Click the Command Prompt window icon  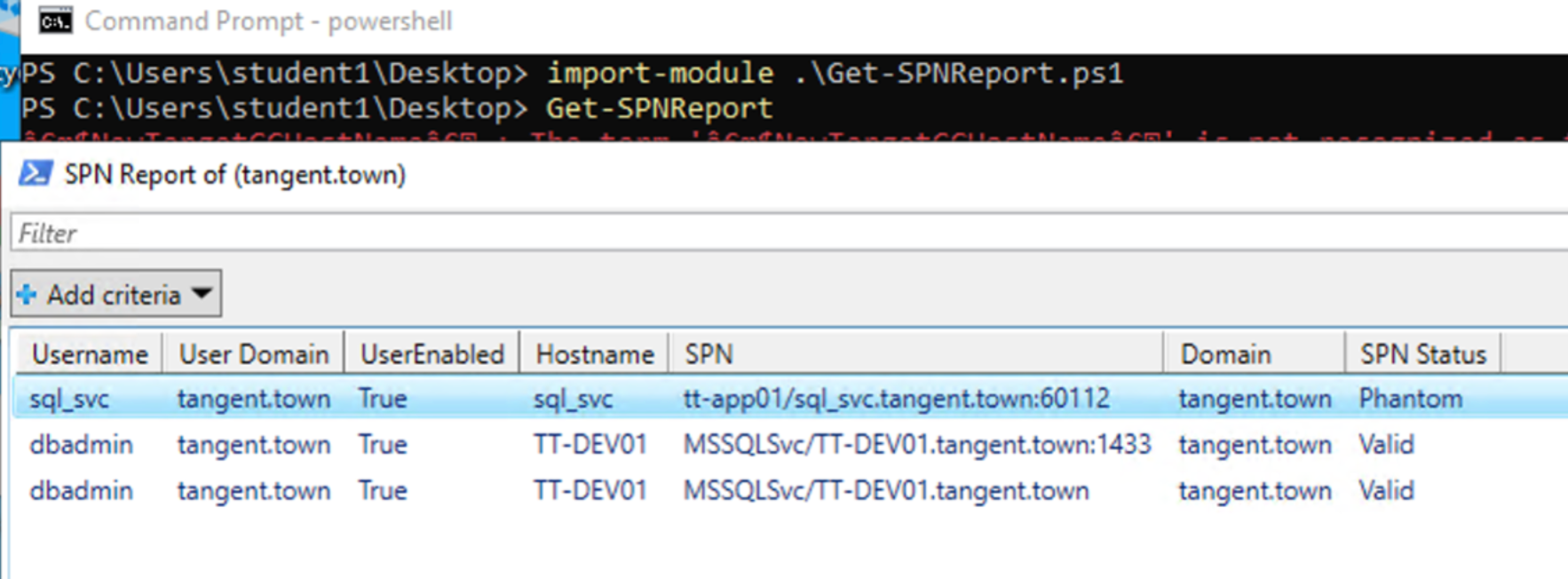(55, 20)
